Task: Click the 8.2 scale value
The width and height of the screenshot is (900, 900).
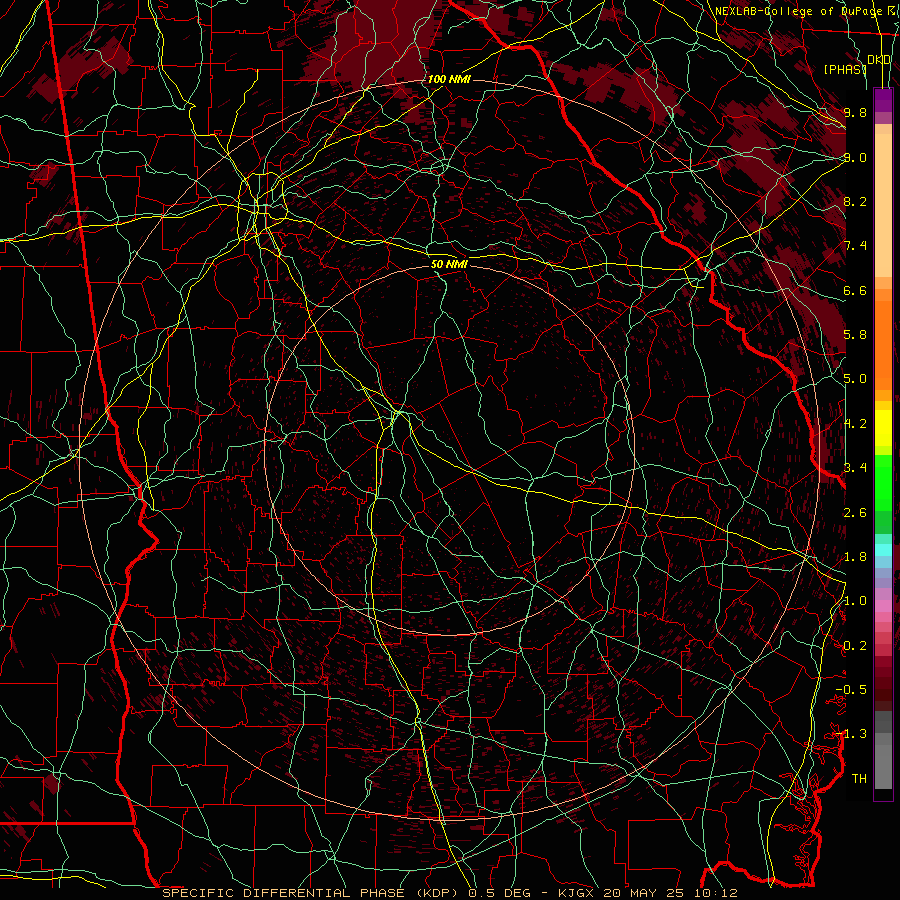Action: (855, 201)
